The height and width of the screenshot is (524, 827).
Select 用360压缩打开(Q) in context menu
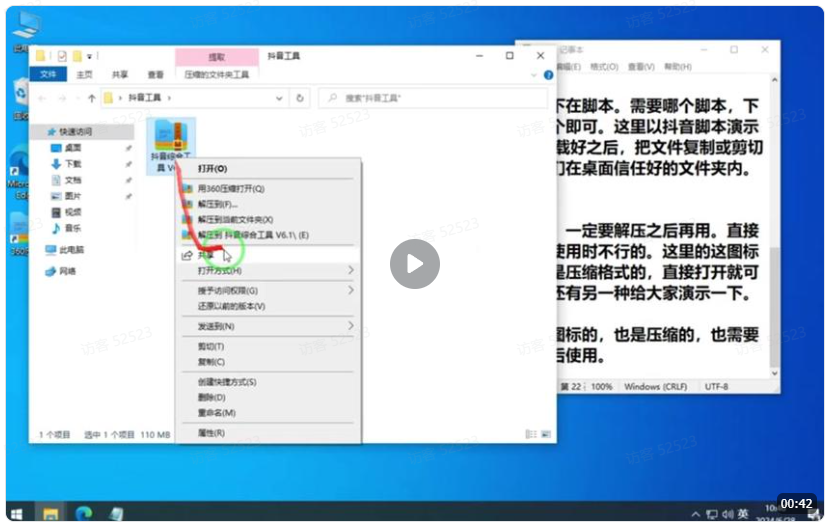[231, 188]
